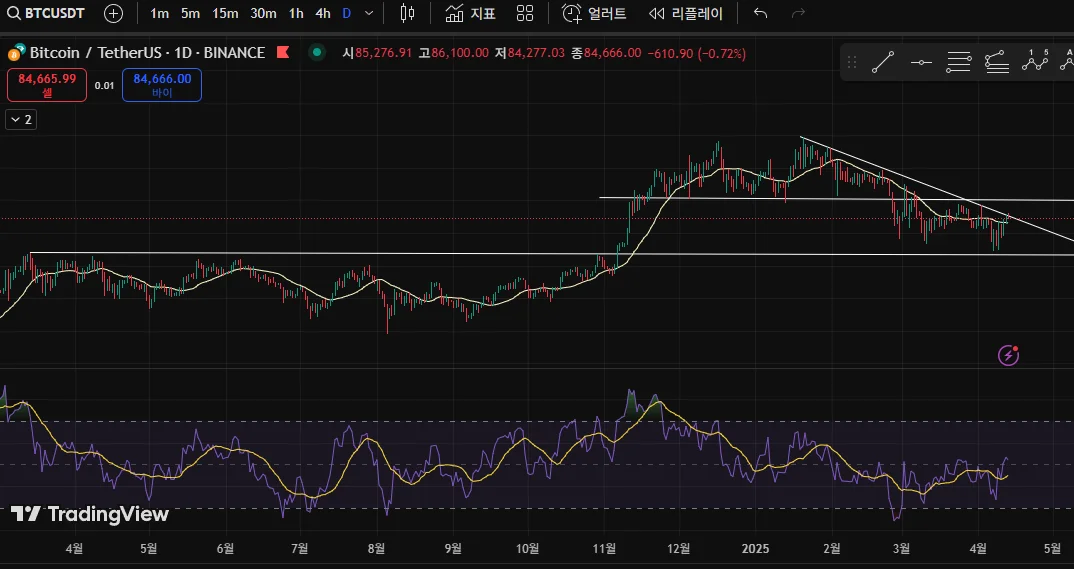Open the 지표 indicators panel
Viewport: 1074px width, 569px height.
(x=470, y=13)
